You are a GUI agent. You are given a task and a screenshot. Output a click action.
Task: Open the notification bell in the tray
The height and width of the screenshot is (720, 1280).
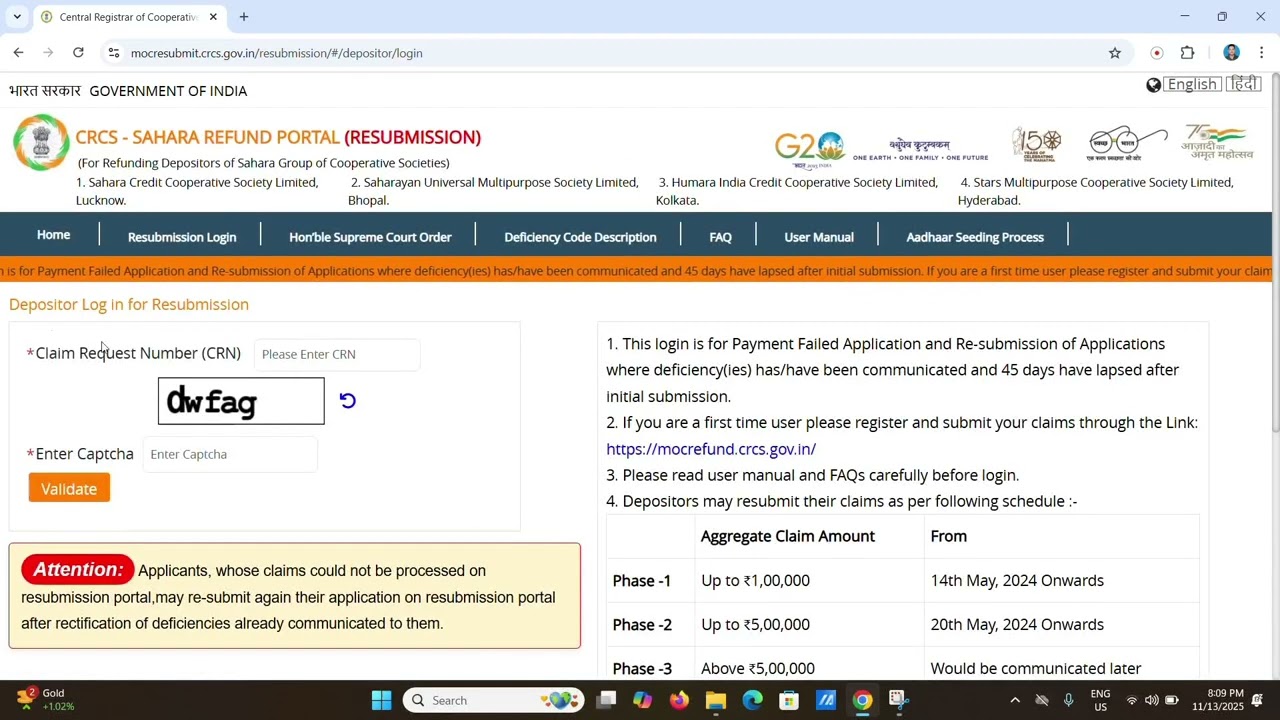[x=1258, y=700]
